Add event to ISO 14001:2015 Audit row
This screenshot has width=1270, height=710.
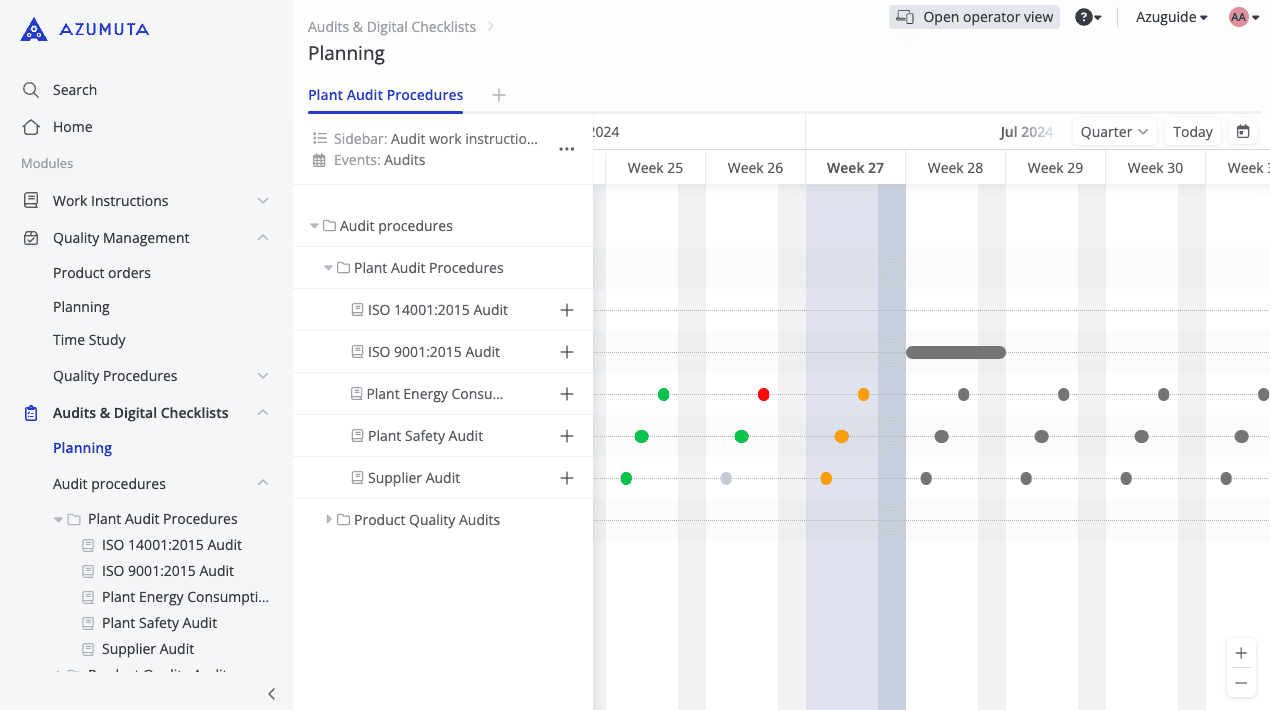[567, 310]
